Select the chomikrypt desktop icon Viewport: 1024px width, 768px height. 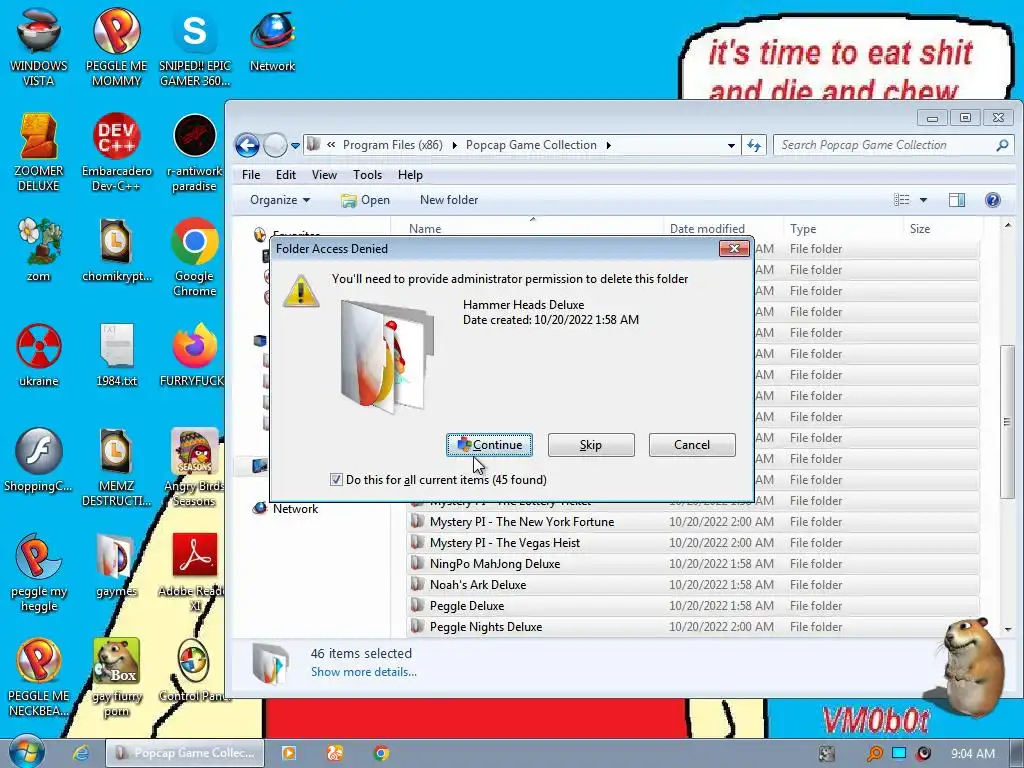[x=116, y=251]
